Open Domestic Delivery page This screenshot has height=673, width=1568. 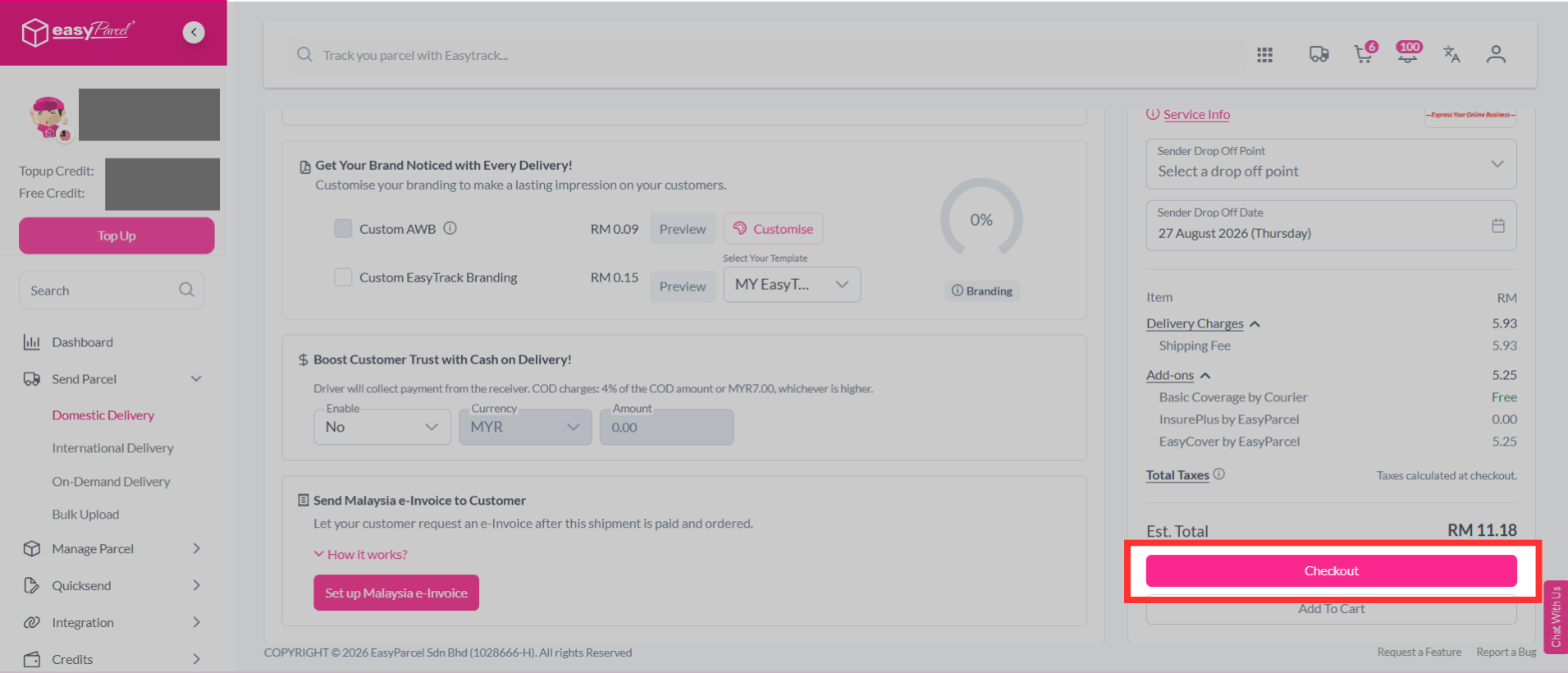point(103,415)
